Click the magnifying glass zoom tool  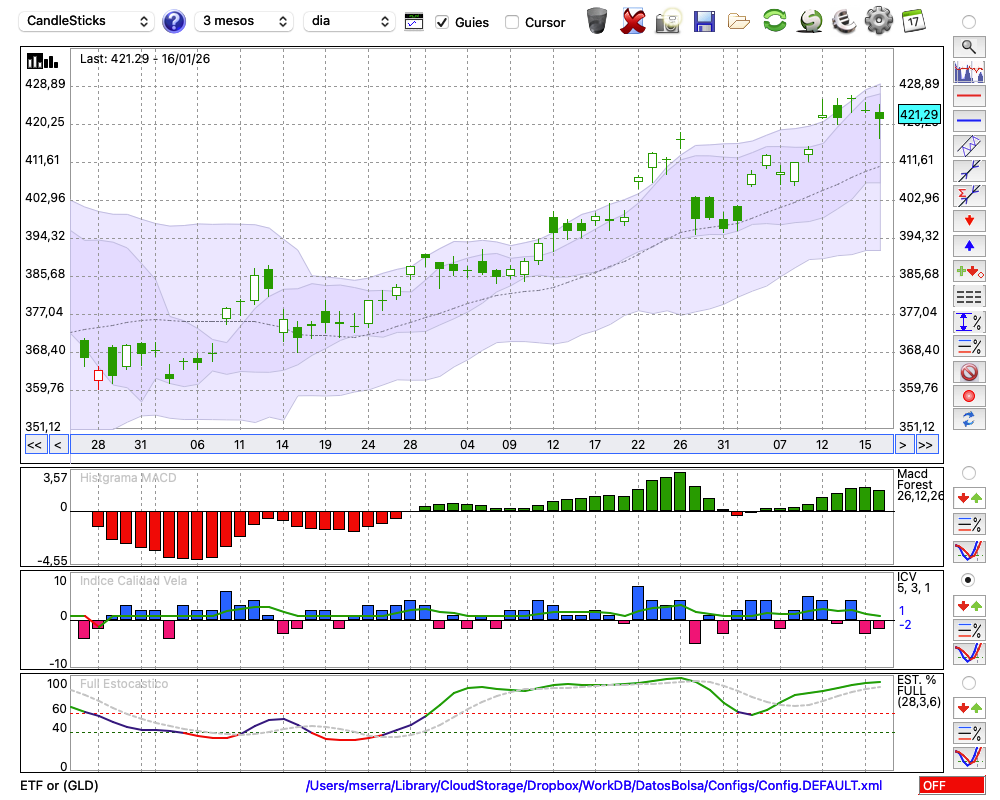tap(968, 46)
